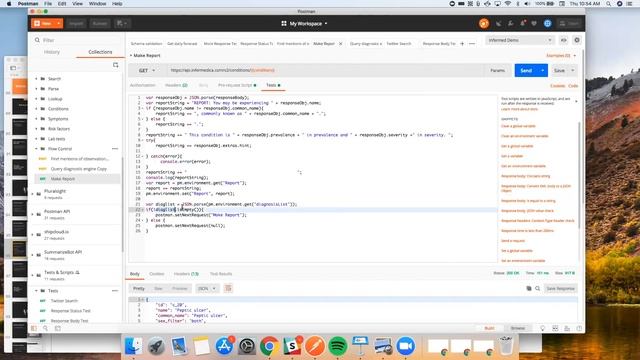Image resolution: width=640 pixels, height=360 pixels.
Task: Open the Twitter Search request tab
Action: 399,44
